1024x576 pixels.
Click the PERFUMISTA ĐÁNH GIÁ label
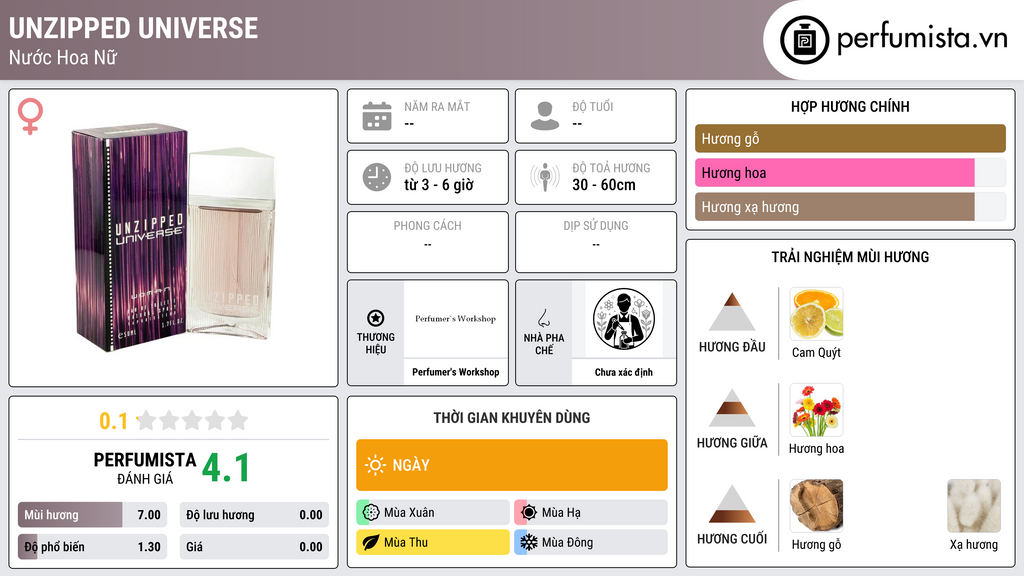[x=145, y=468]
